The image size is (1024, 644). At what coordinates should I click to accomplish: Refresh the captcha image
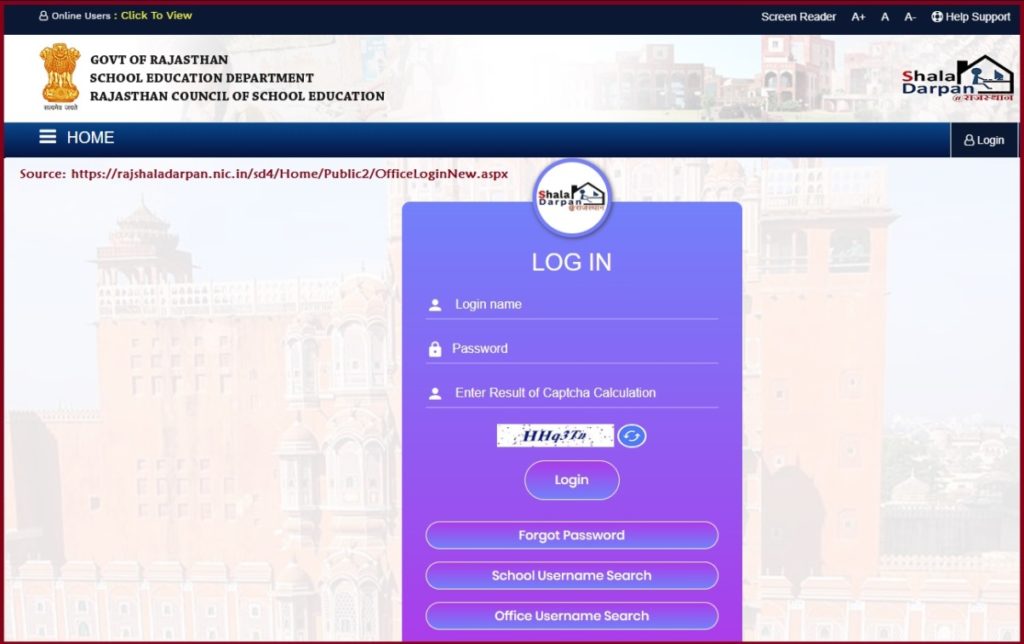[633, 437]
